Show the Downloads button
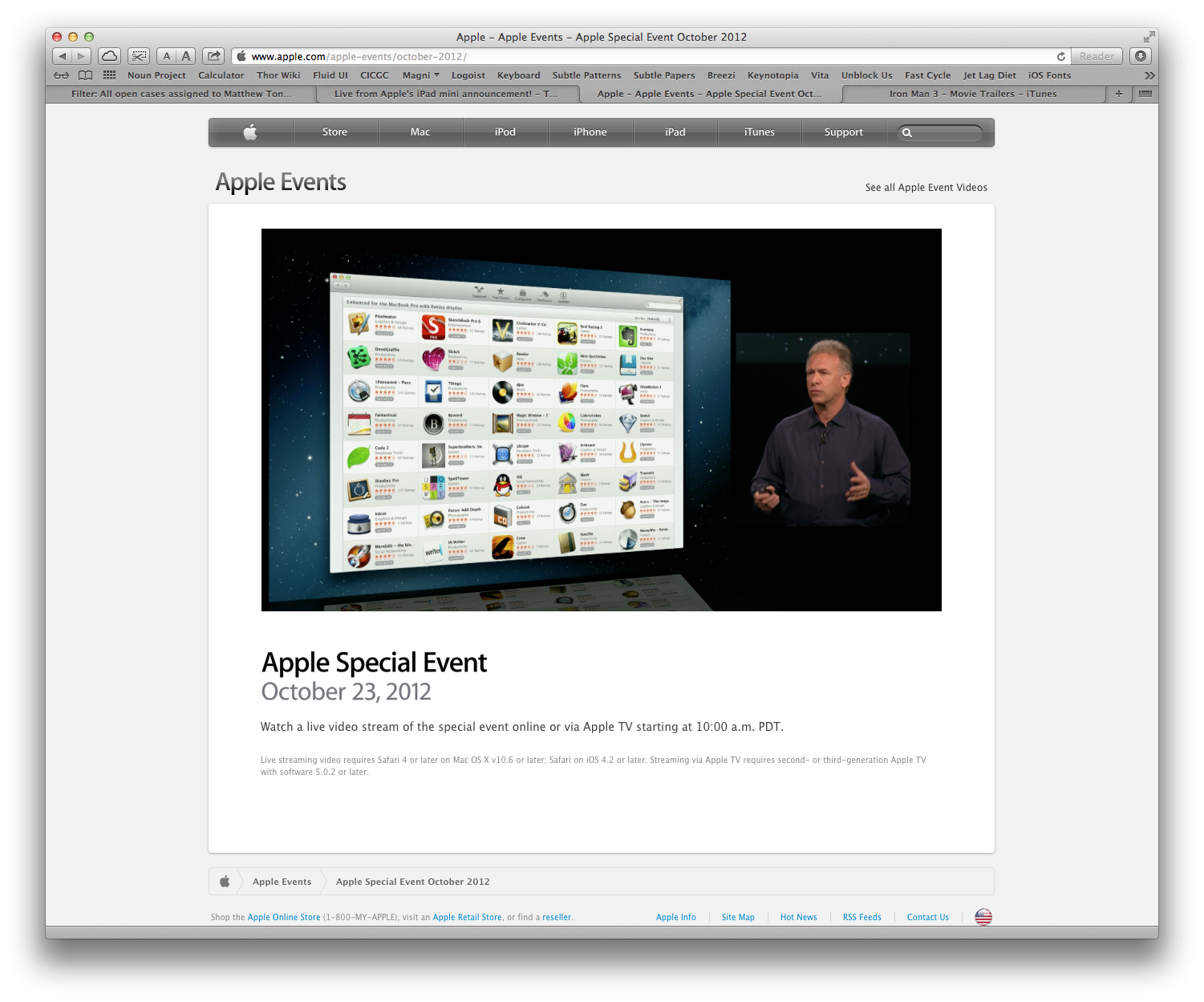The width and height of the screenshot is (1204, 1002). [1141, 56]
